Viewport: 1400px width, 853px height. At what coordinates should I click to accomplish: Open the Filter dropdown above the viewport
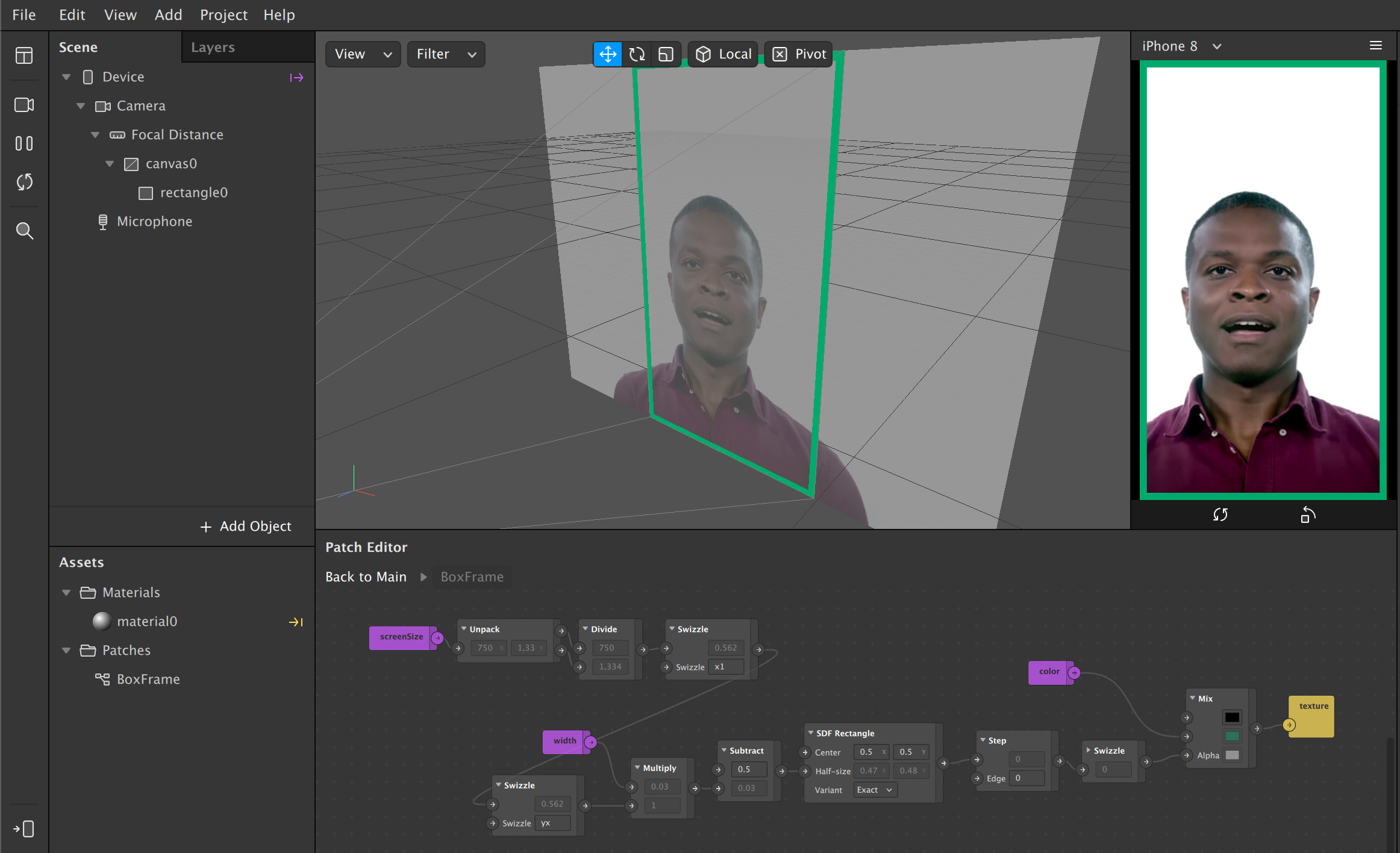coord(446,54)
